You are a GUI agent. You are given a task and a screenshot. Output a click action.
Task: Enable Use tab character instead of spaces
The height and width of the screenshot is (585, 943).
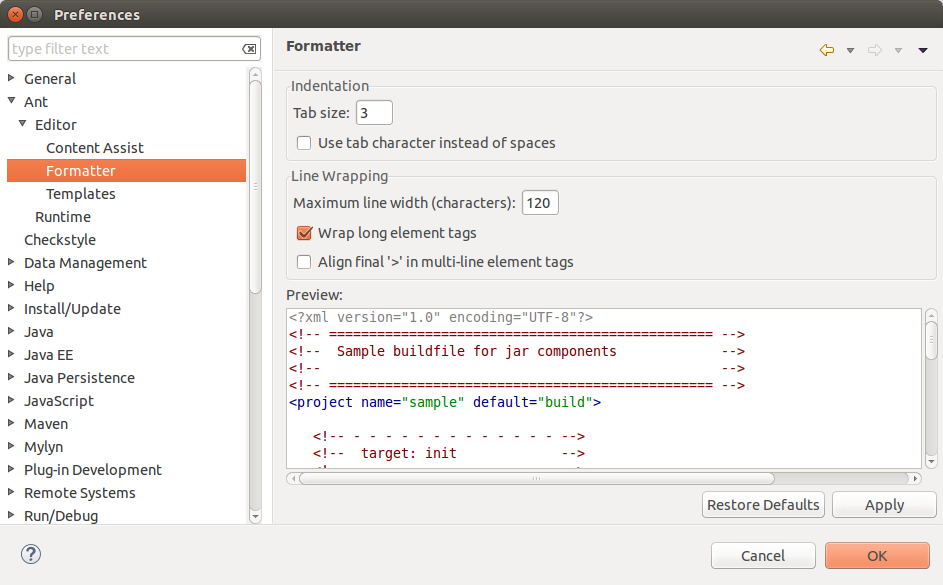coord(305,143)
